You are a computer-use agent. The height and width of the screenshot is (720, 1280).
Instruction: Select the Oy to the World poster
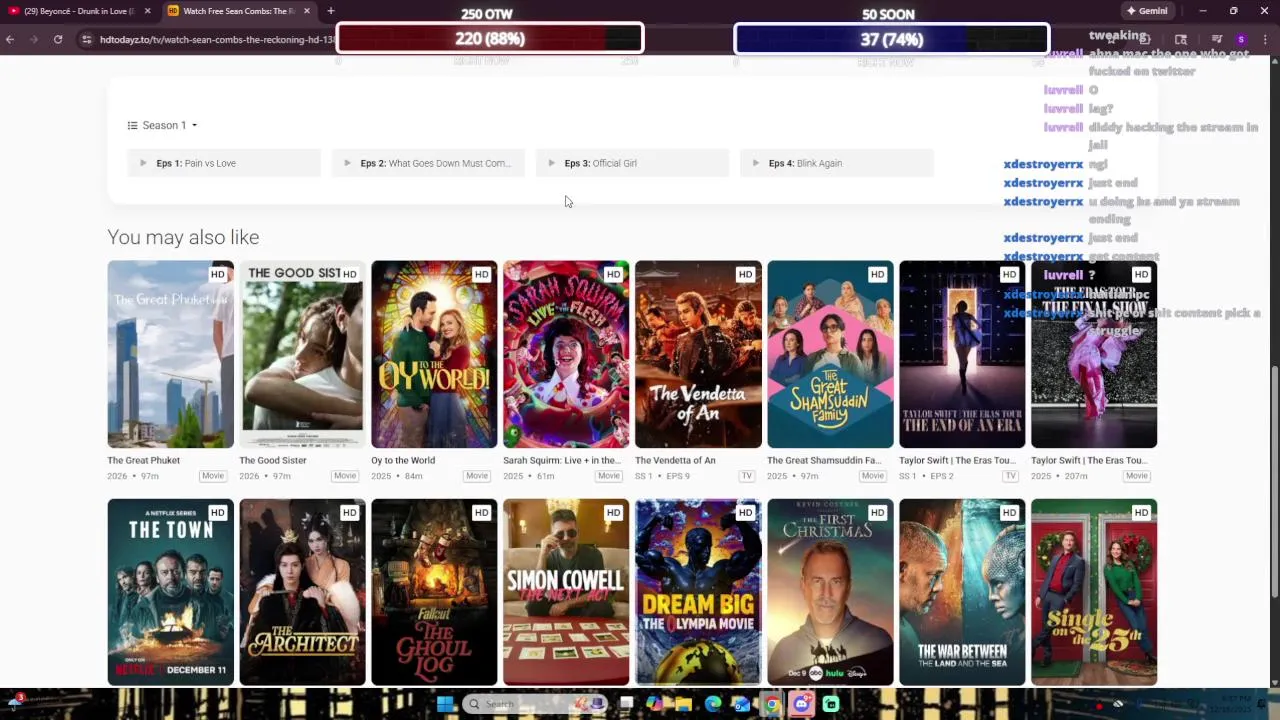434,354
